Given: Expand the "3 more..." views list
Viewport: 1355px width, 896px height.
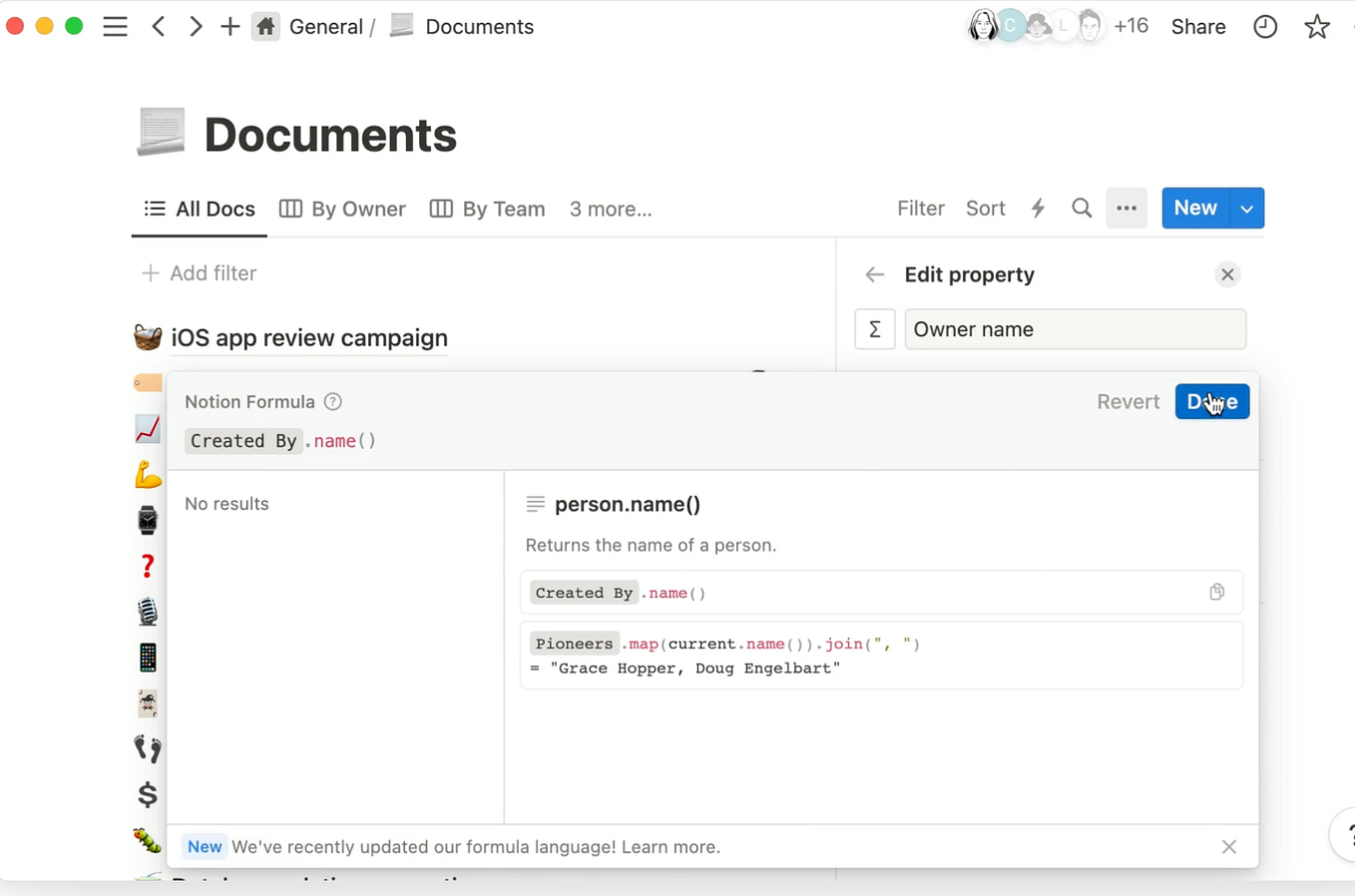Looking at the screenshot, I should pos(611,209).
